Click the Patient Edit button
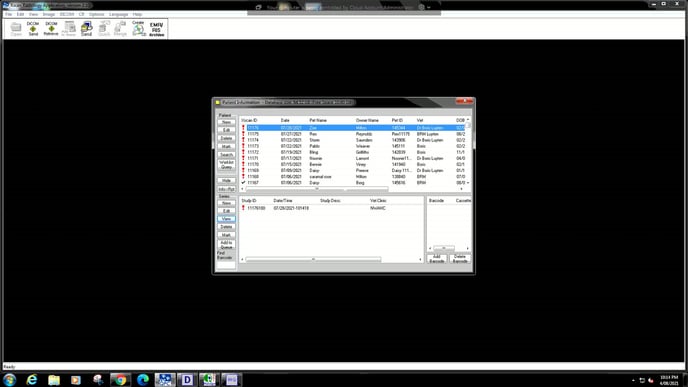Viewport: 688px width, 387px height. point(226,130)
